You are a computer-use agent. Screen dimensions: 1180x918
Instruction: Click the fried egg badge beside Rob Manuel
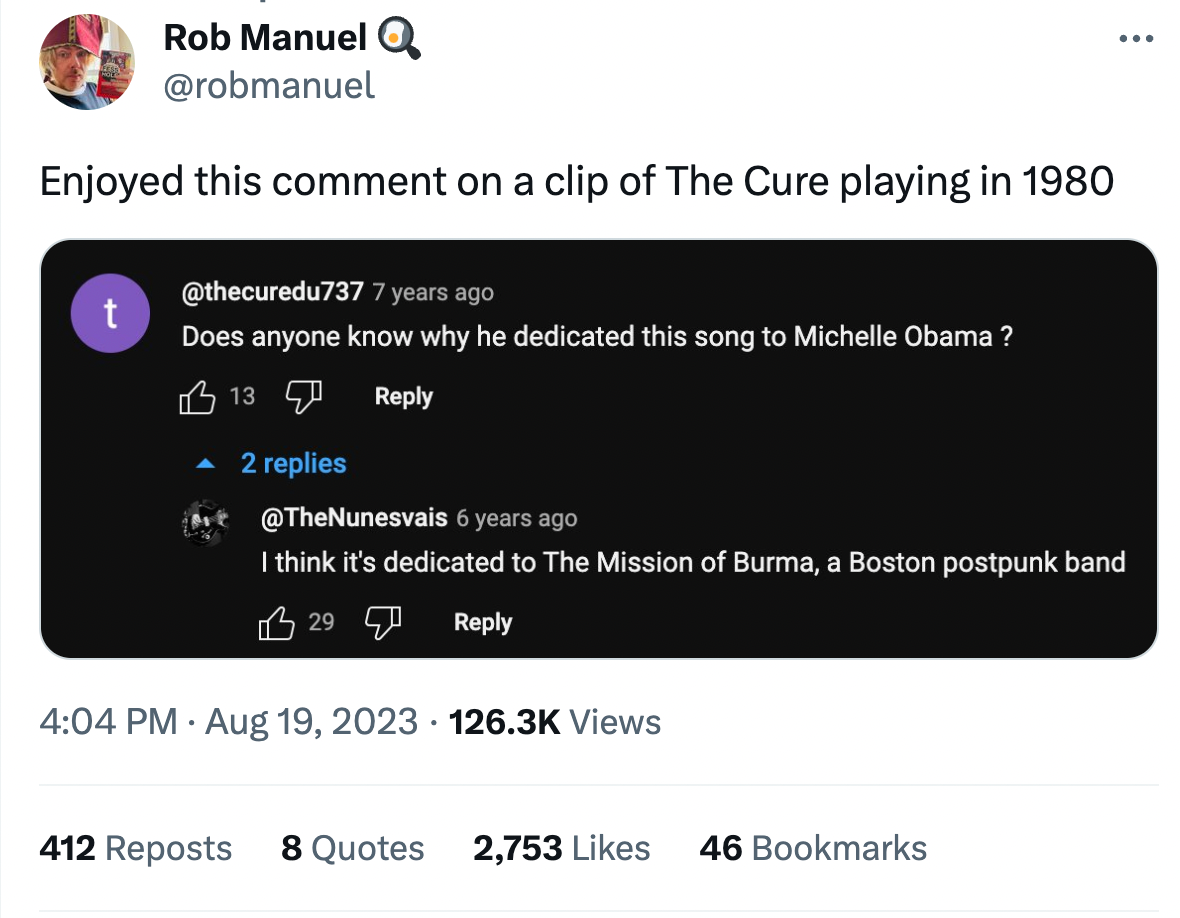(x=399, y=38)
